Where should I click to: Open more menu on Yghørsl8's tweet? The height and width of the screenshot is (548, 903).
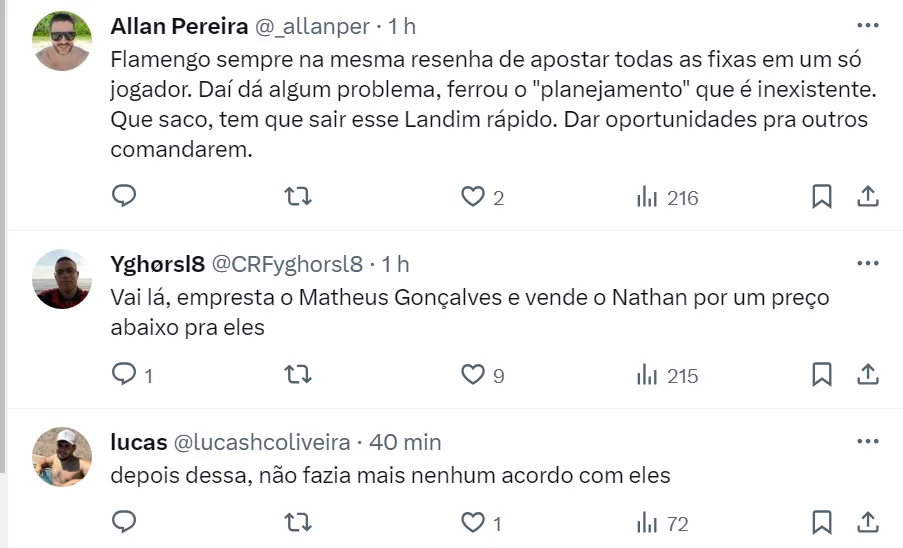coord(868,264)
